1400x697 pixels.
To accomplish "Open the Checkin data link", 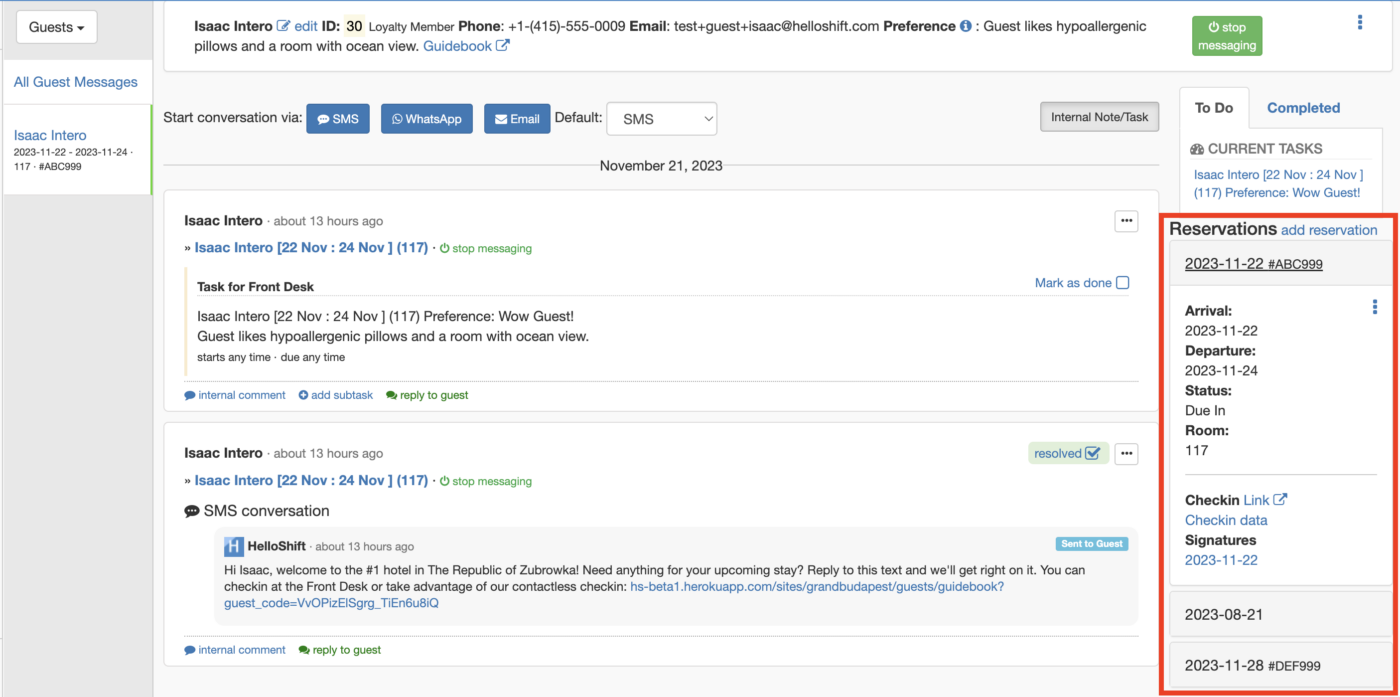I will [x=1226, y=520].
